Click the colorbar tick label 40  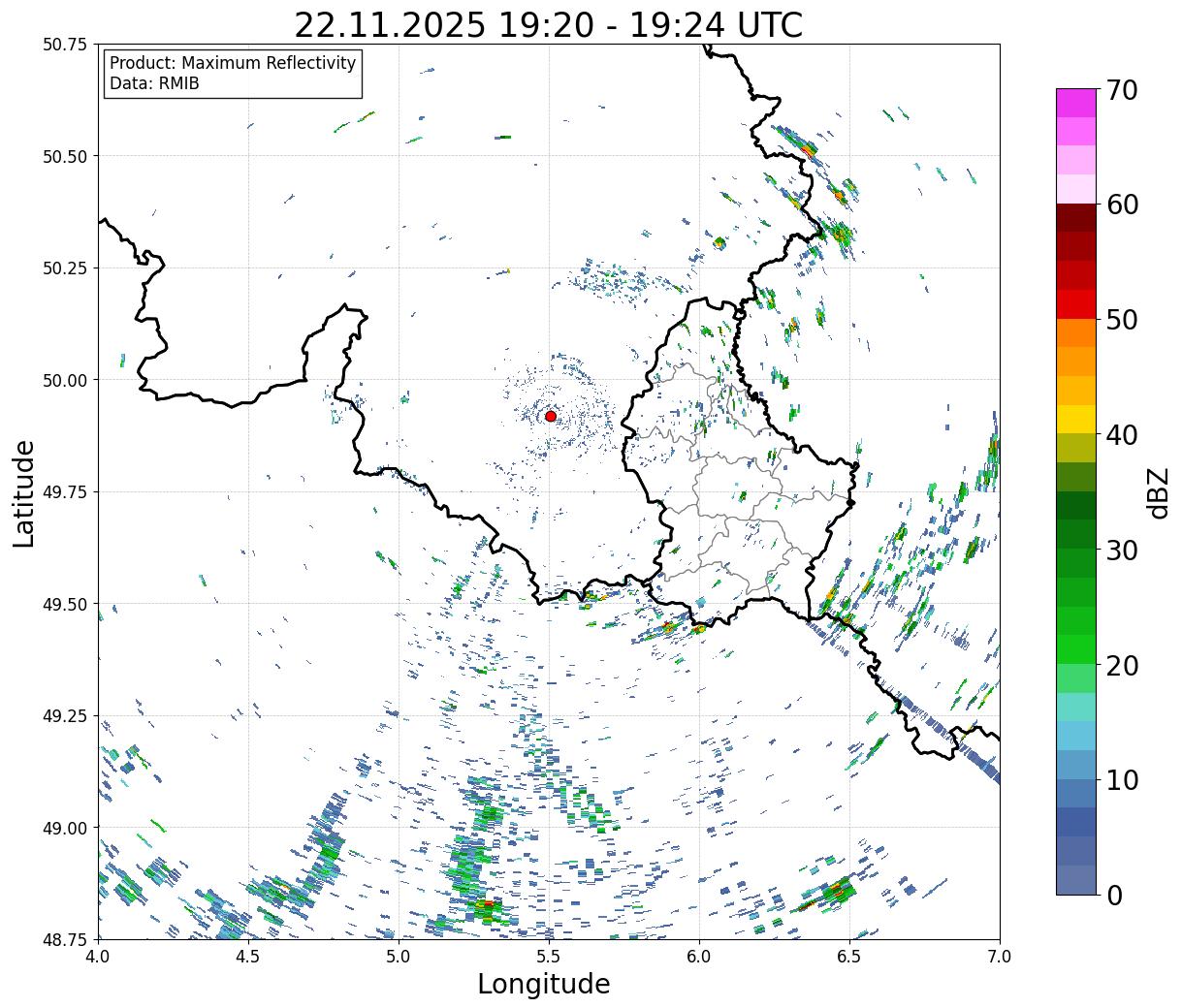(1122, 435)
